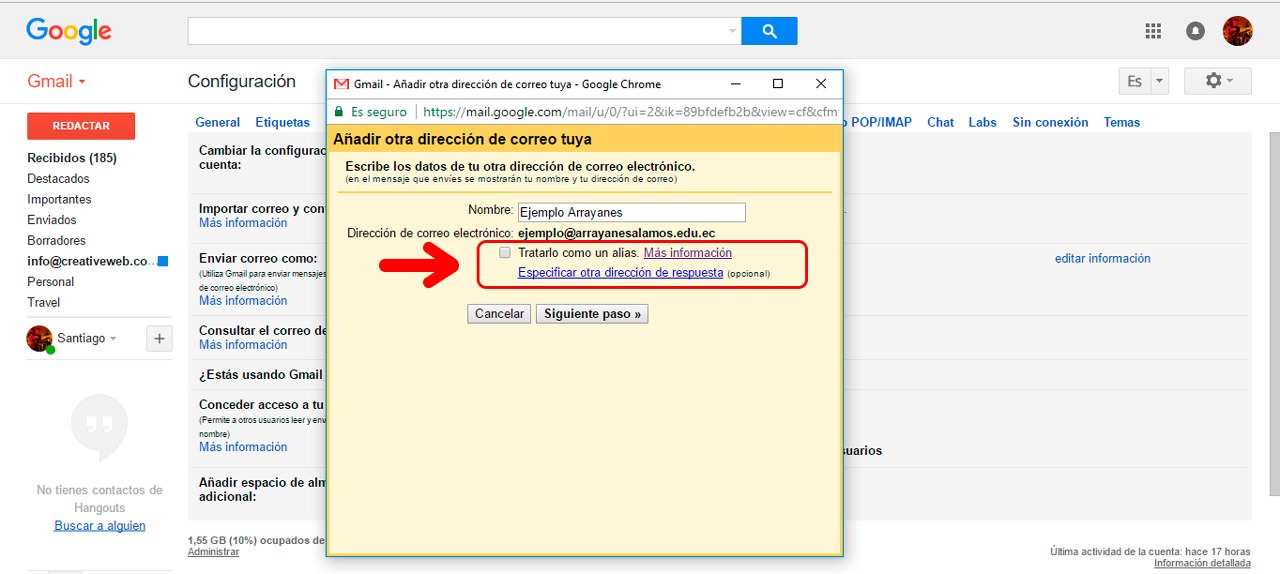Switch to the Chat settings tab

(x=940, y=122)
